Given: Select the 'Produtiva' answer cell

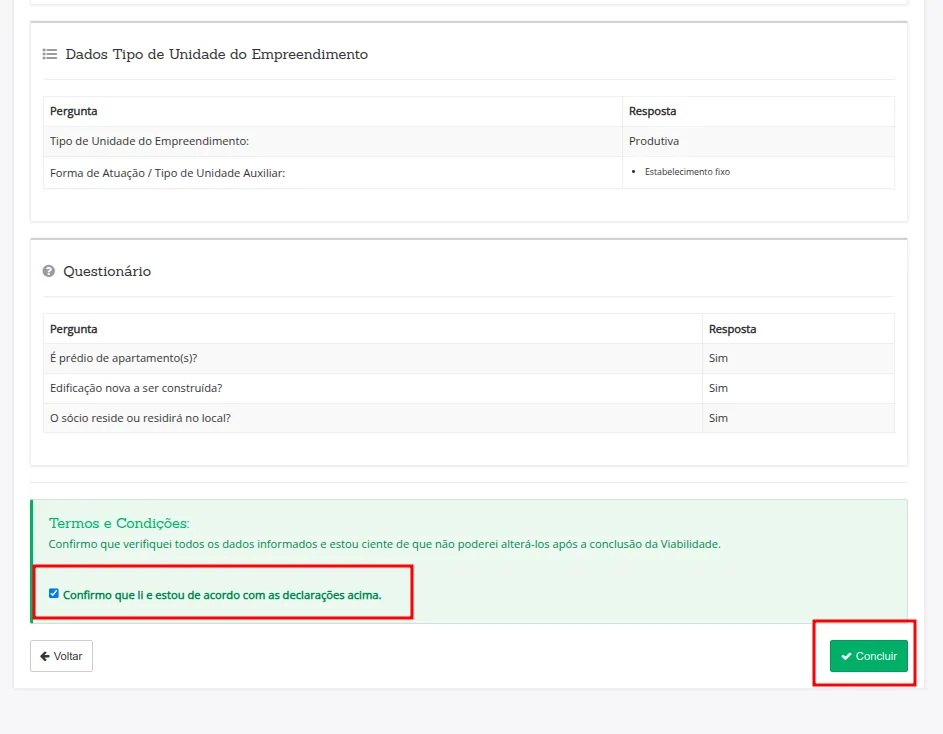Looking at the screenshot, I should click(758, 141).
